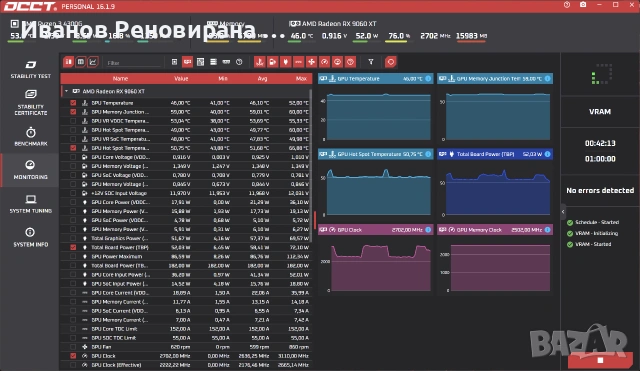Switch to combined table and graph view
This screenshot has height=371, width=640.
pyautogui.click(x=68, y=62)
